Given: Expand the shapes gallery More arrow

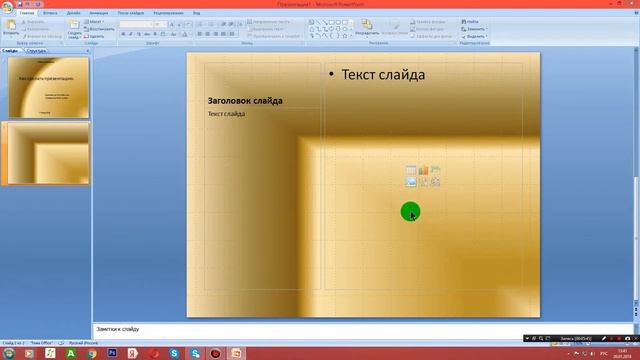Looking at the screenshot, I should tap(351, 36).
